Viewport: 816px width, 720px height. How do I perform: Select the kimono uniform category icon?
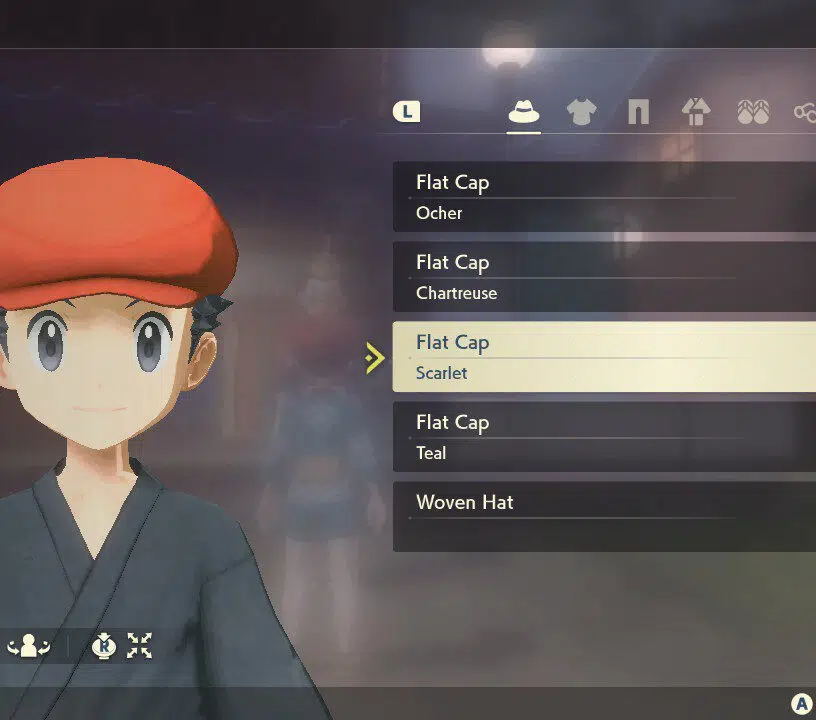696,111
